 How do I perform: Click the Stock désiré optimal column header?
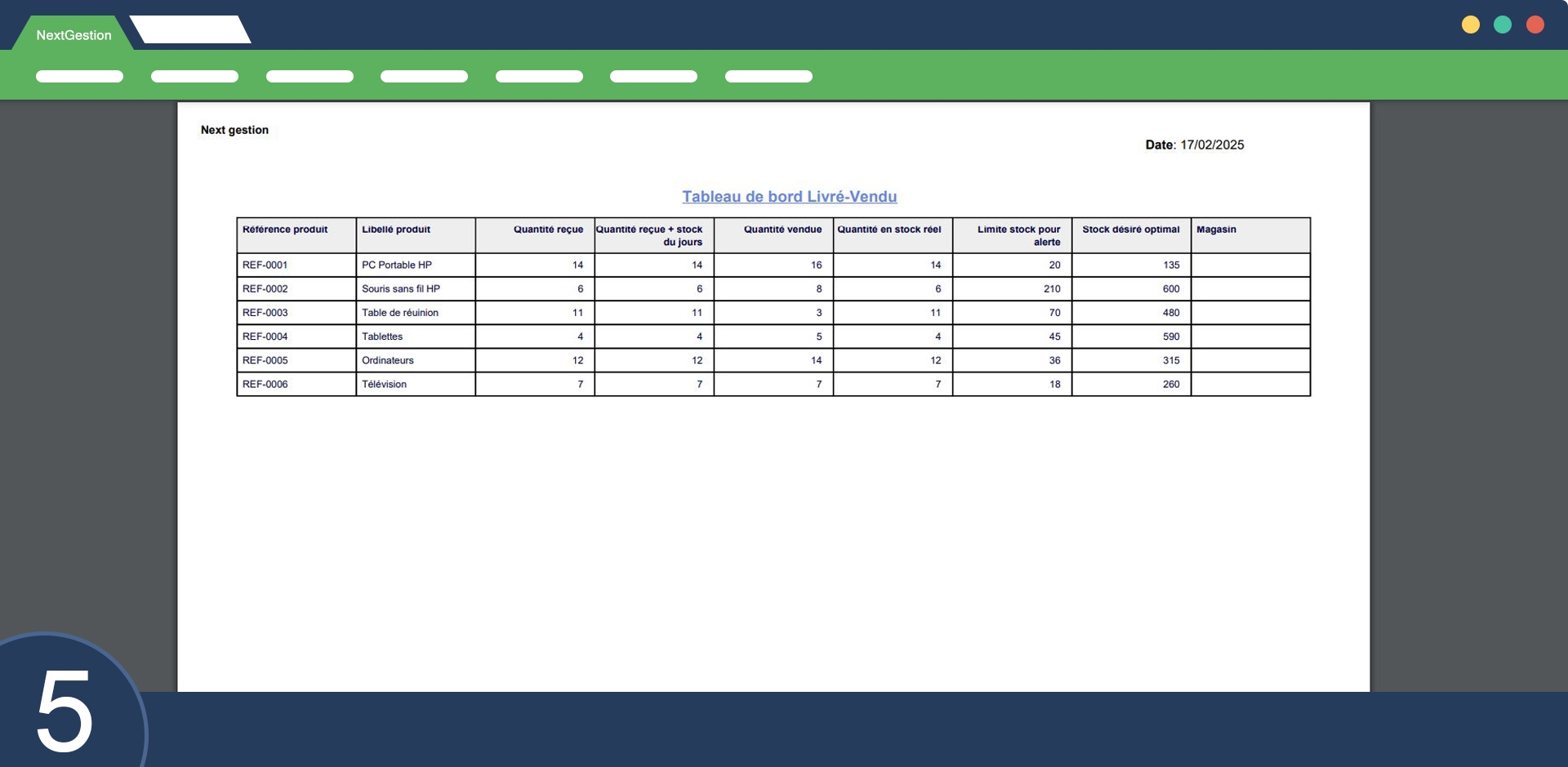(x=1130, y=230)
